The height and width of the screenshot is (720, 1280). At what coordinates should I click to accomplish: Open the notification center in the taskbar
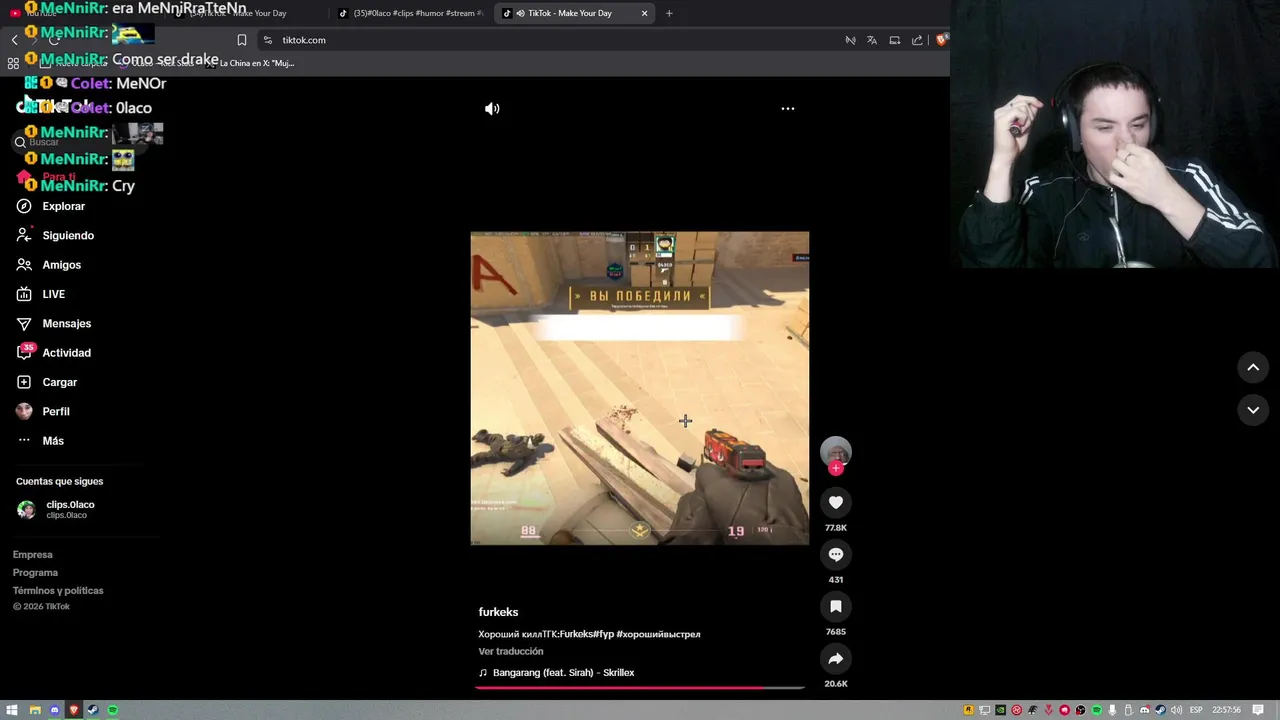click(x=1258, y=710)
